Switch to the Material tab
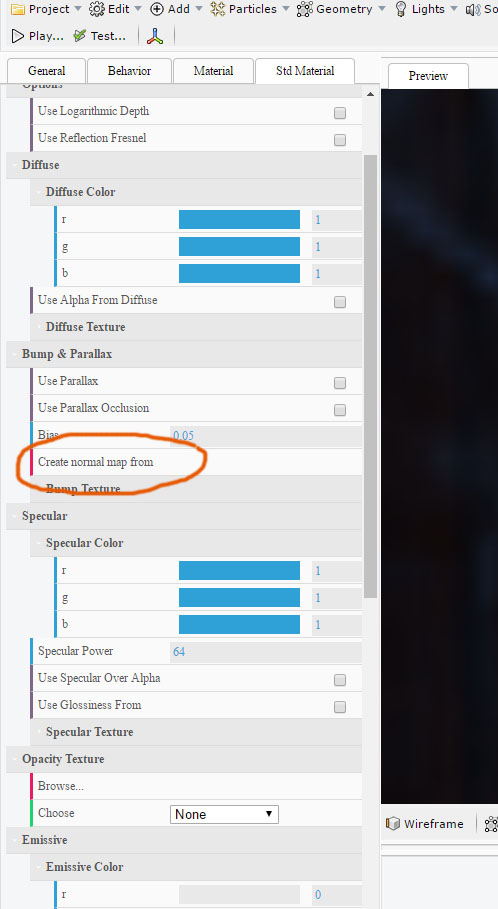Image resolution: width=498 pixels, height=909 pixels. point(213,71)
